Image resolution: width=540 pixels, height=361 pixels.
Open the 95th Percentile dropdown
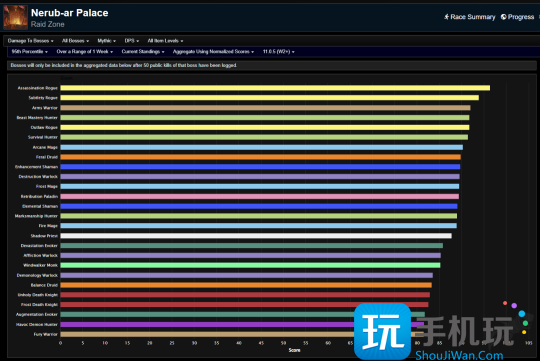tap(30, 52)
